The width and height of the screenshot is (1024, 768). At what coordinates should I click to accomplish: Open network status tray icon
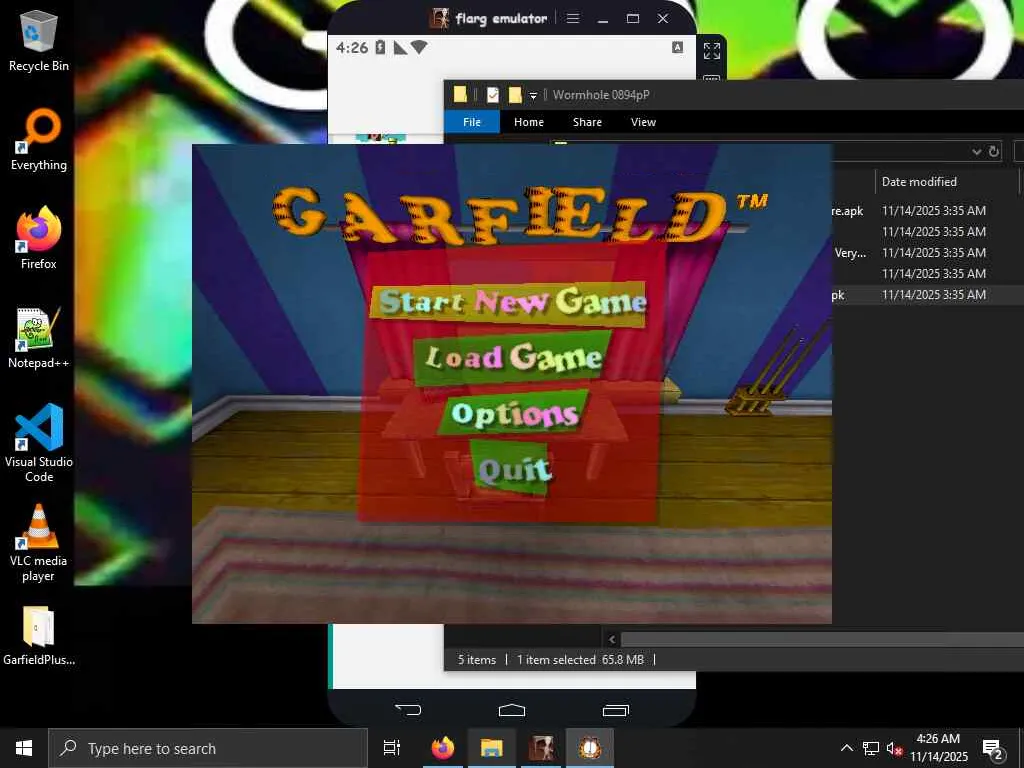tap(871, 748)
